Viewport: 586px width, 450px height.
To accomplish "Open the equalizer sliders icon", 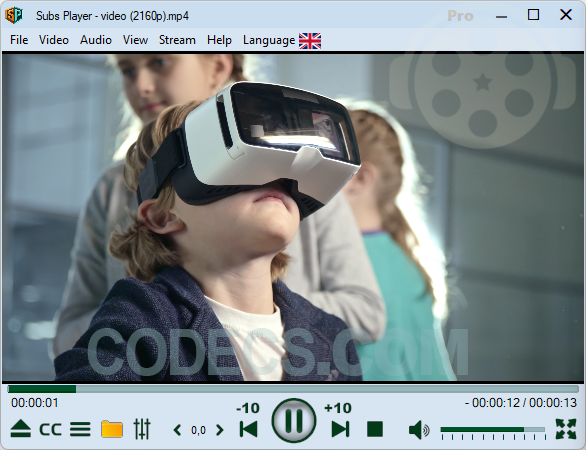I will [142, 429].
